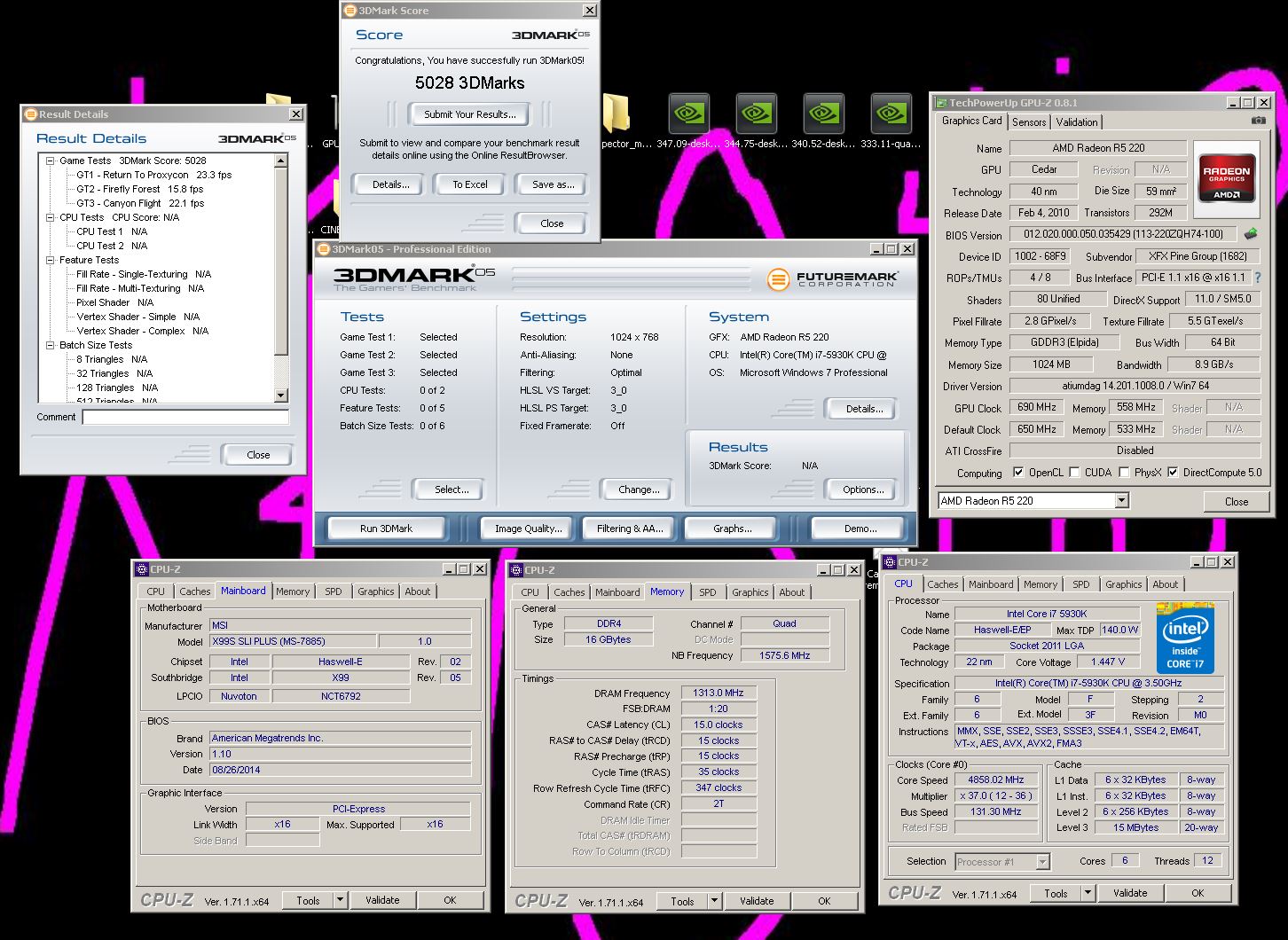This screenshot has height=940, width=1288.
Task: Click the Save as button
Action: [553, 184]
